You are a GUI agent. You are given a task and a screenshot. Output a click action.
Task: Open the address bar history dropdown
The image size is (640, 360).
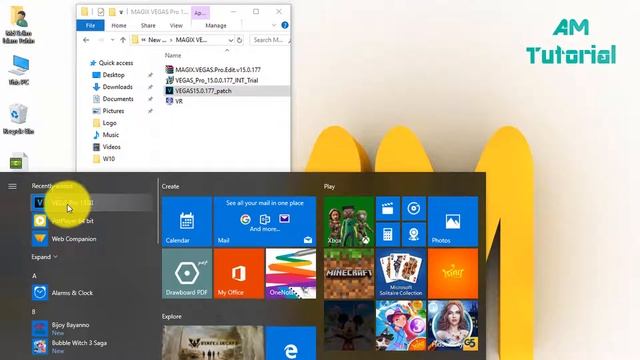tap(231, 40)
